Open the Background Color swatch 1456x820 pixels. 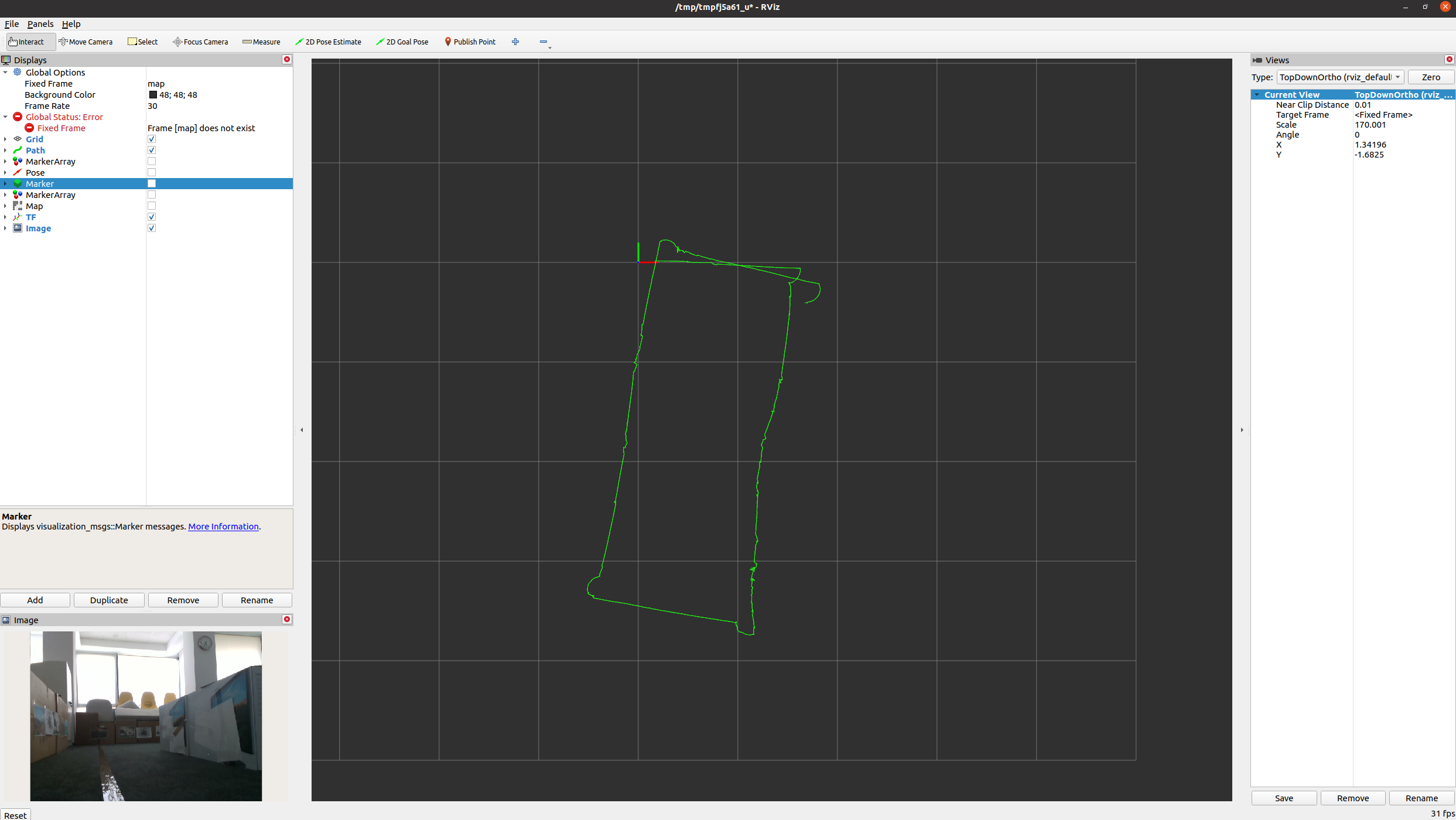[152, 94]
